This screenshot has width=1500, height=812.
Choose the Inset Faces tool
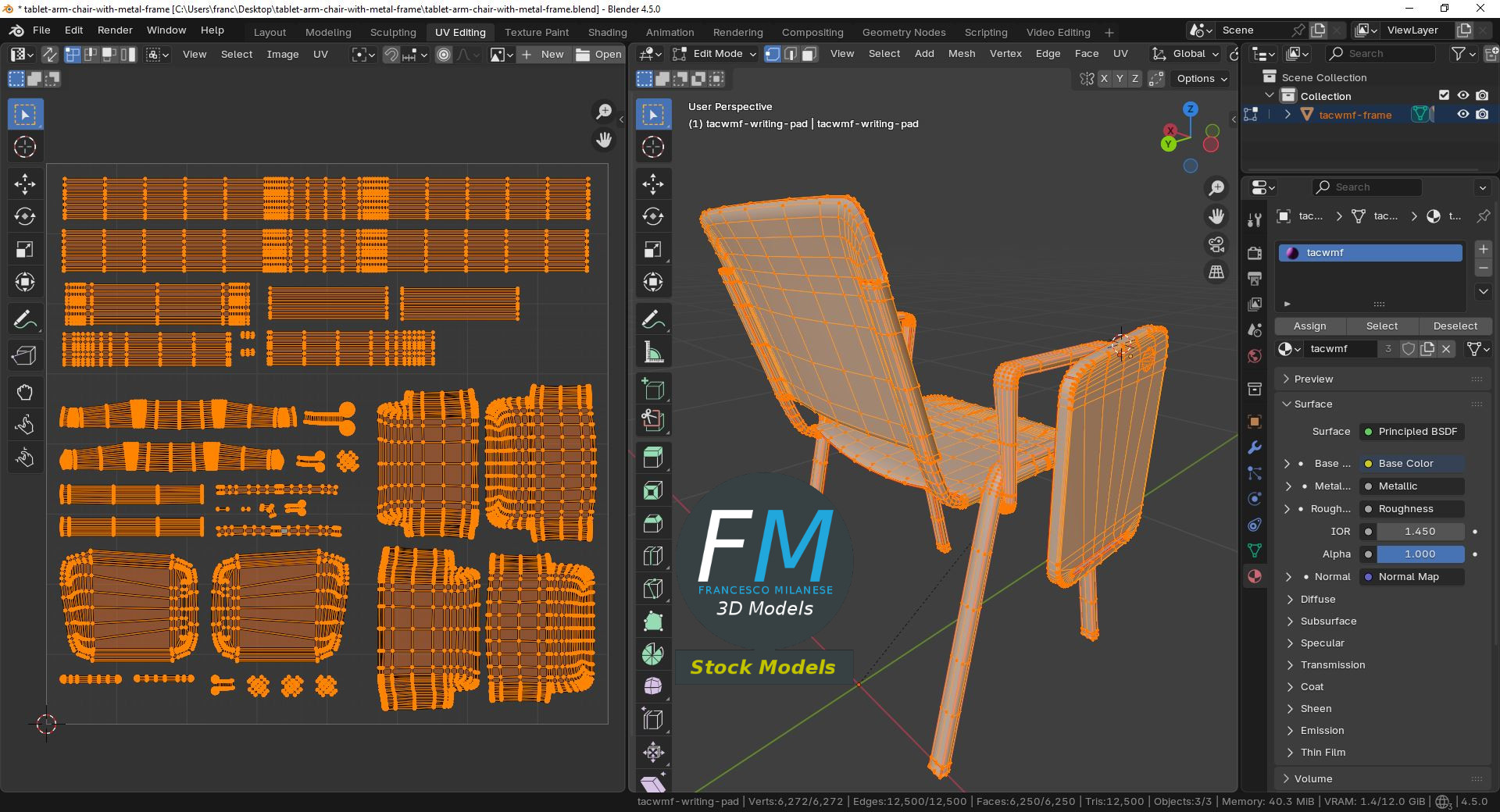coord(653,490)
